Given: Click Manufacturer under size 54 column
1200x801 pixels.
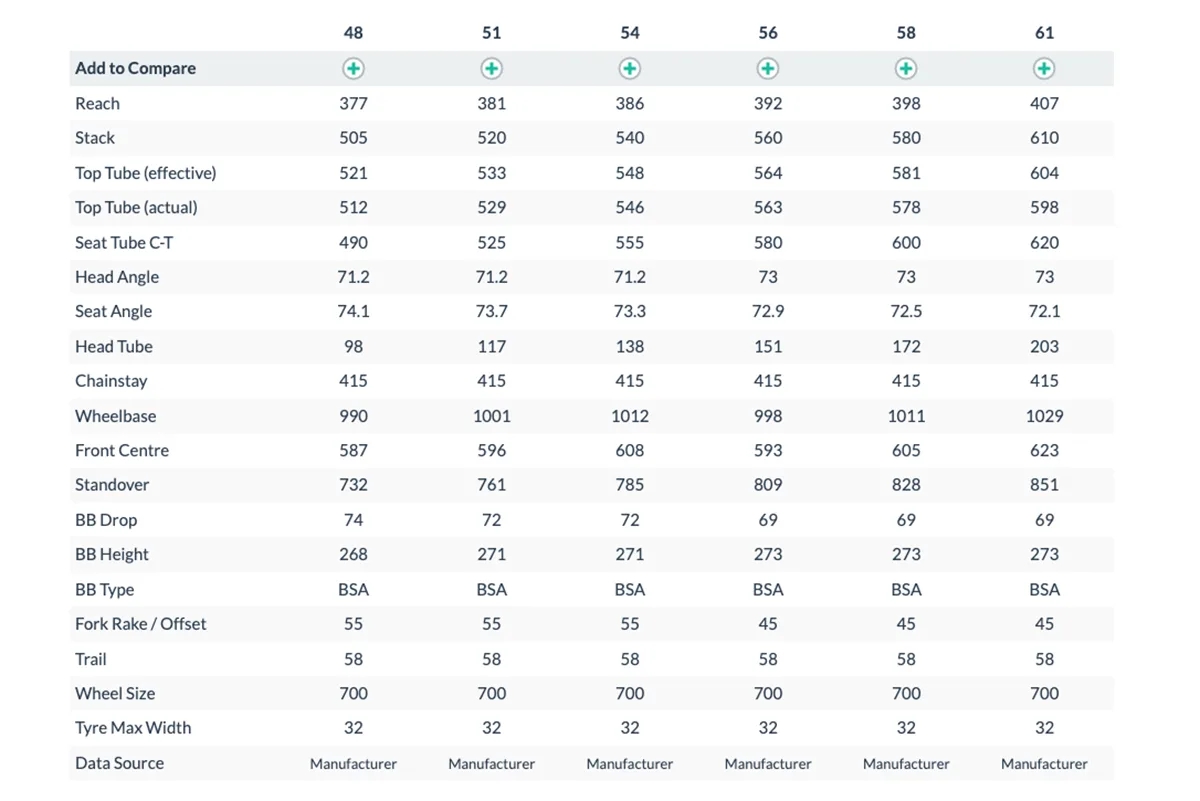Looking at the screenshot, I should [x=630, y=764].
